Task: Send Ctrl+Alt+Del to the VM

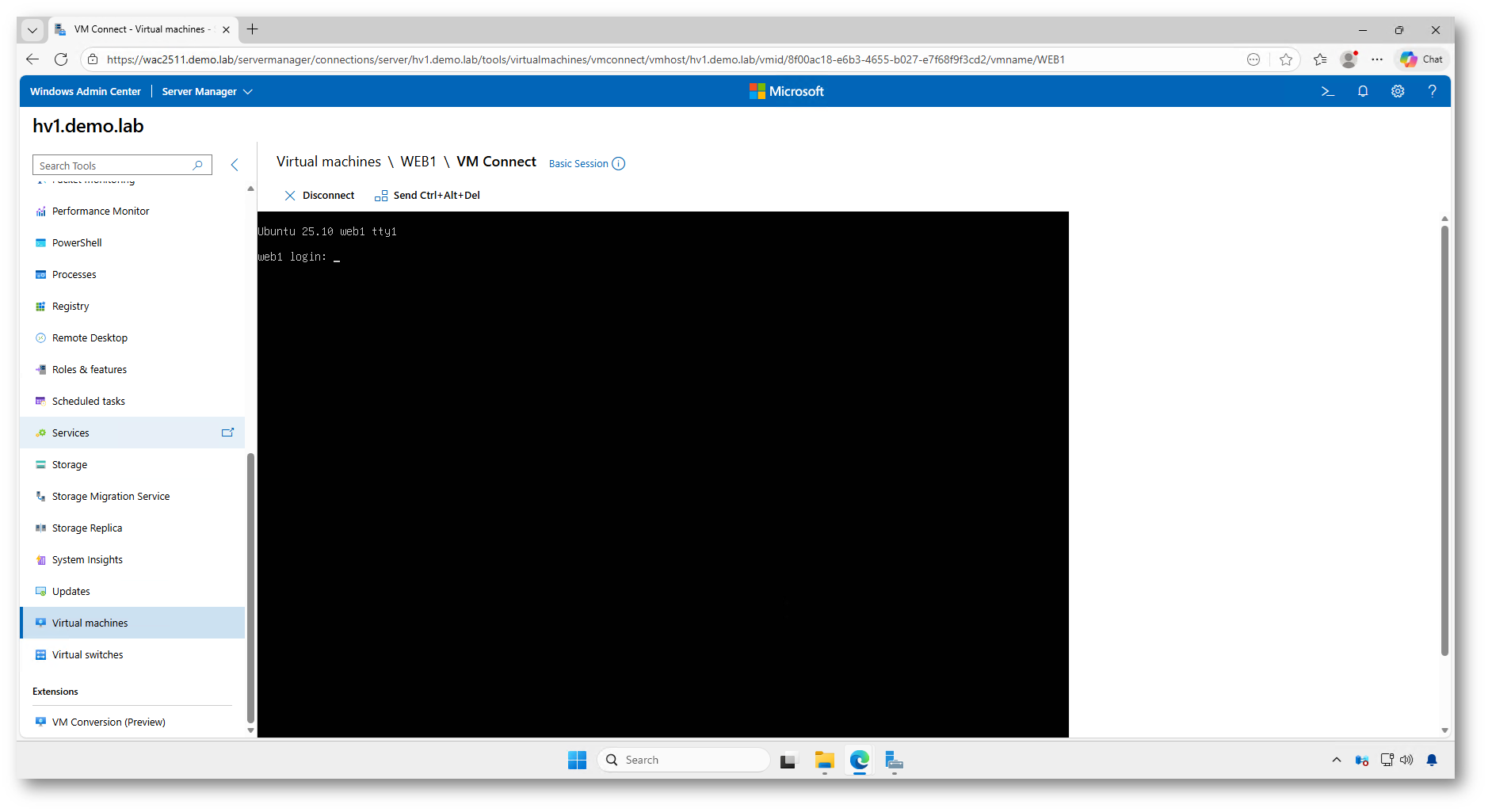Action: 428,196
